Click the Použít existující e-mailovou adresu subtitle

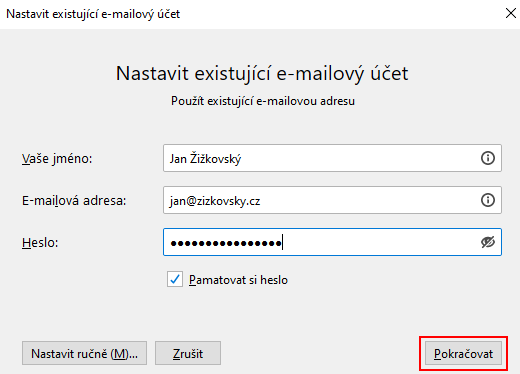(263, 101)
